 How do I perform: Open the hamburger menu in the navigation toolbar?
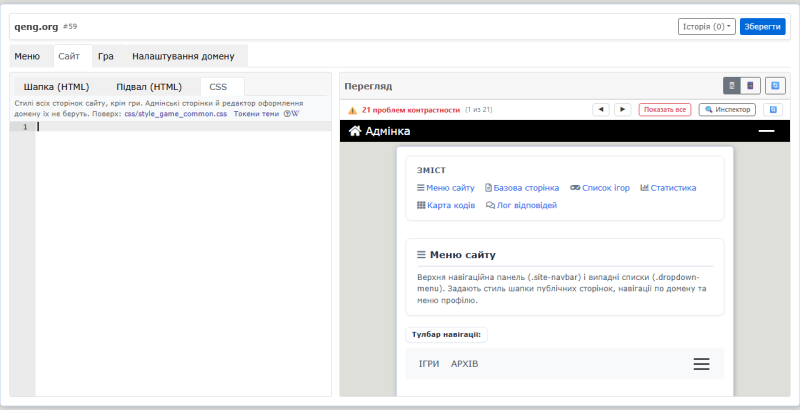[701, 364]
